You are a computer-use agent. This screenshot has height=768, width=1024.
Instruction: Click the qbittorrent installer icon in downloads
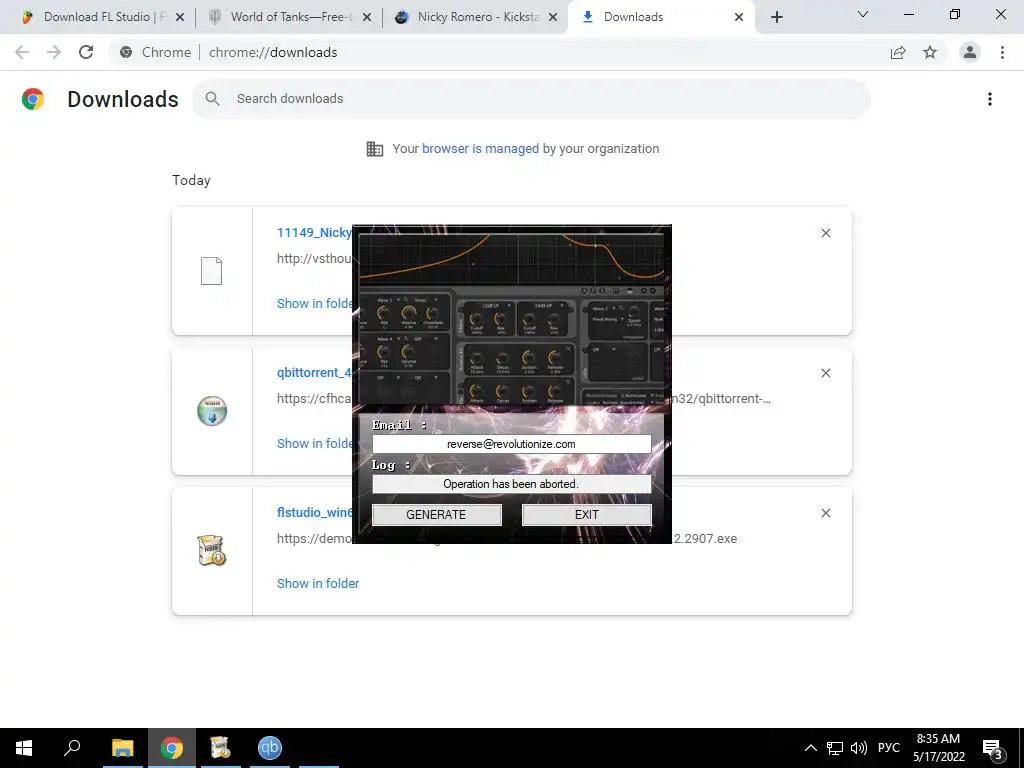click(x=212, y=411)
